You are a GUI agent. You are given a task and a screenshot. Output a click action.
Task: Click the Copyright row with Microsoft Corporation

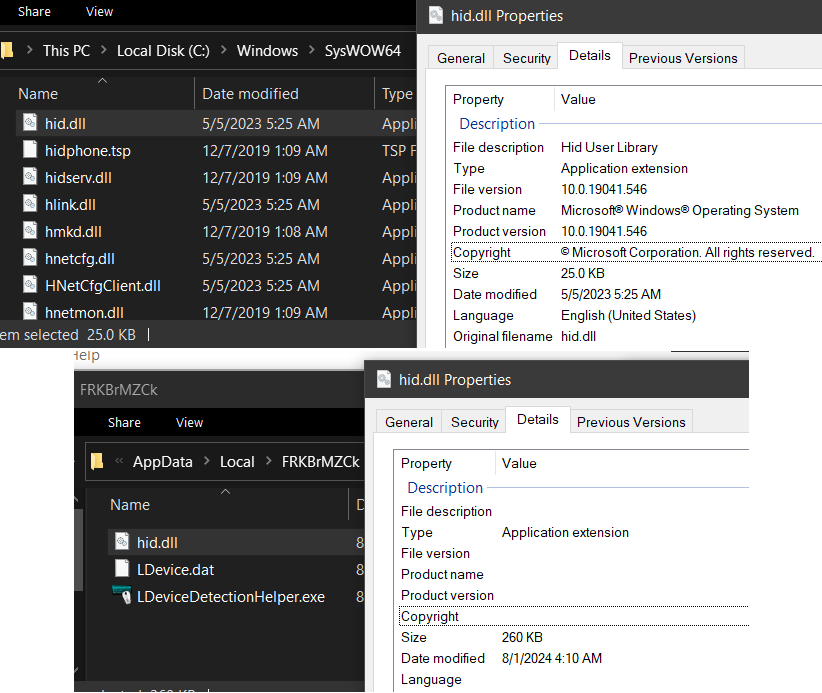[x=636, y=252]
